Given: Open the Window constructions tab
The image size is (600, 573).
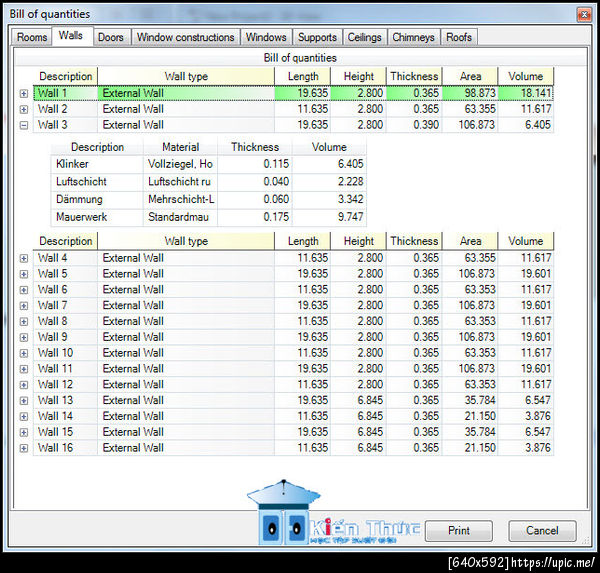Looking at the screenshot, I should (186, 37).
